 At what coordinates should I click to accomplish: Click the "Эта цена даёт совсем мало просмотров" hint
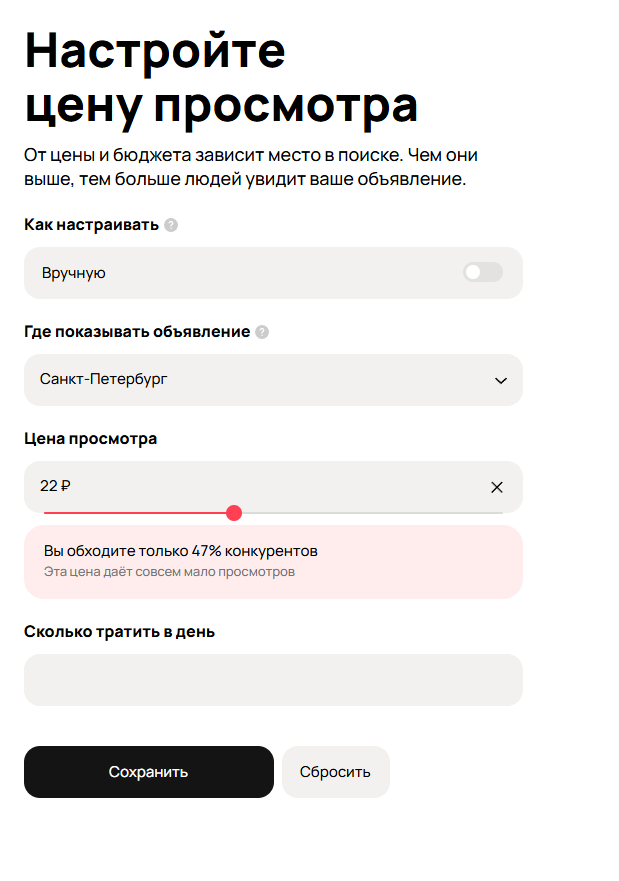tap(169, 572)
